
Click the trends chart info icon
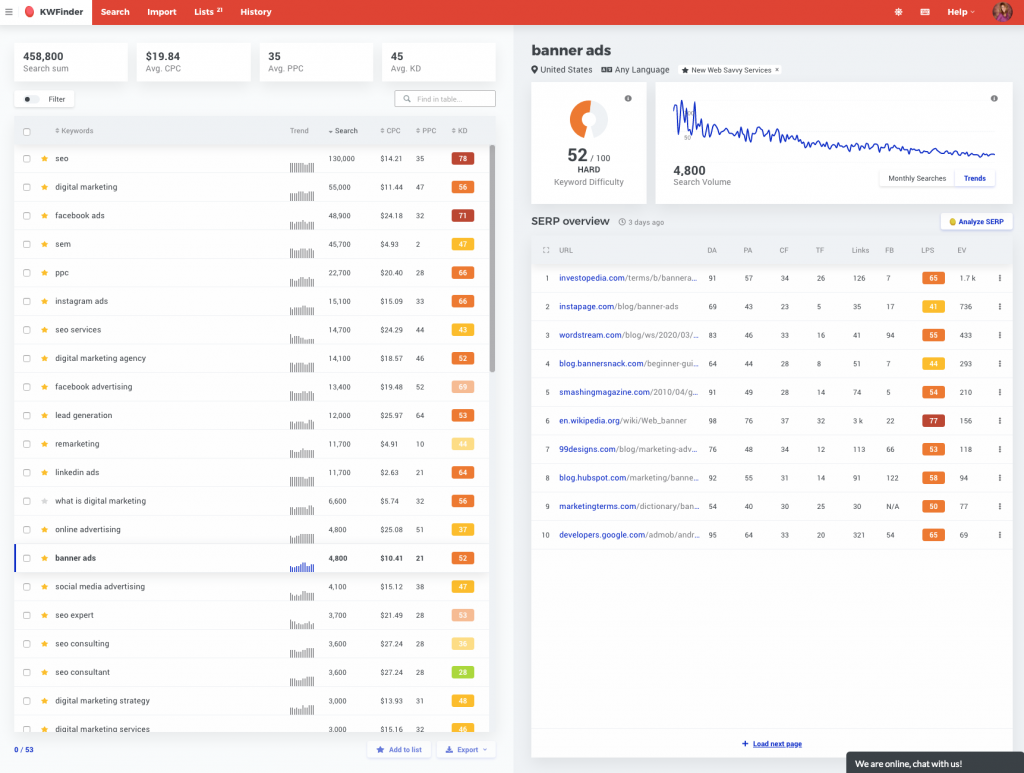point(994,99)
